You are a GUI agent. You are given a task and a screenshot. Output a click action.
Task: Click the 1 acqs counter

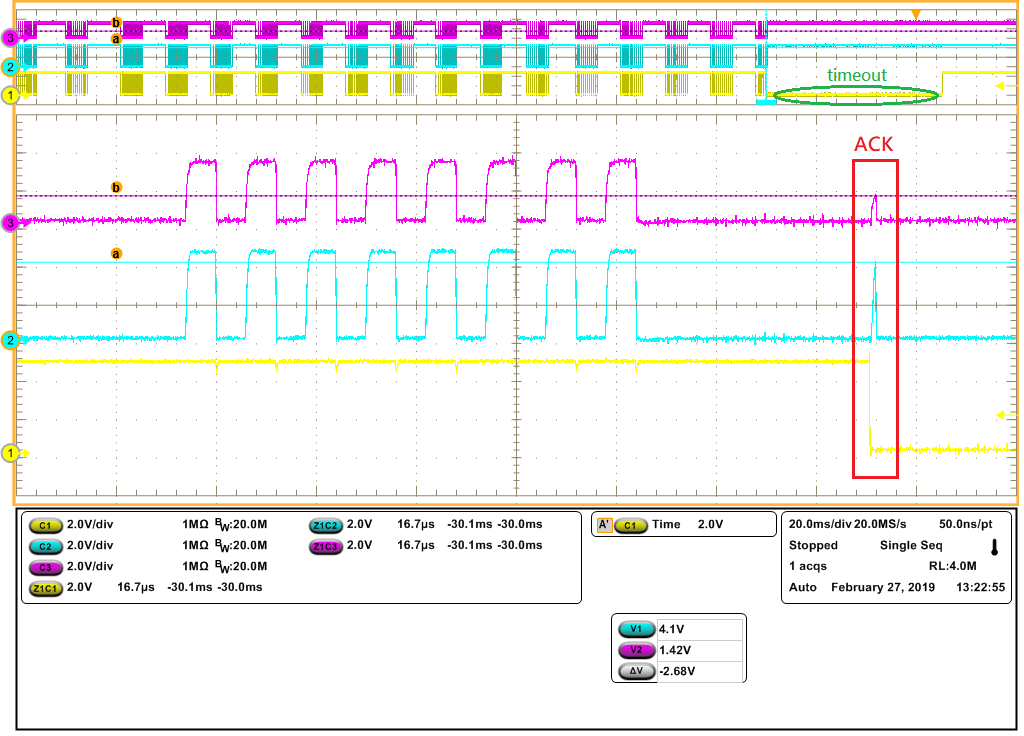click(808, 566)
